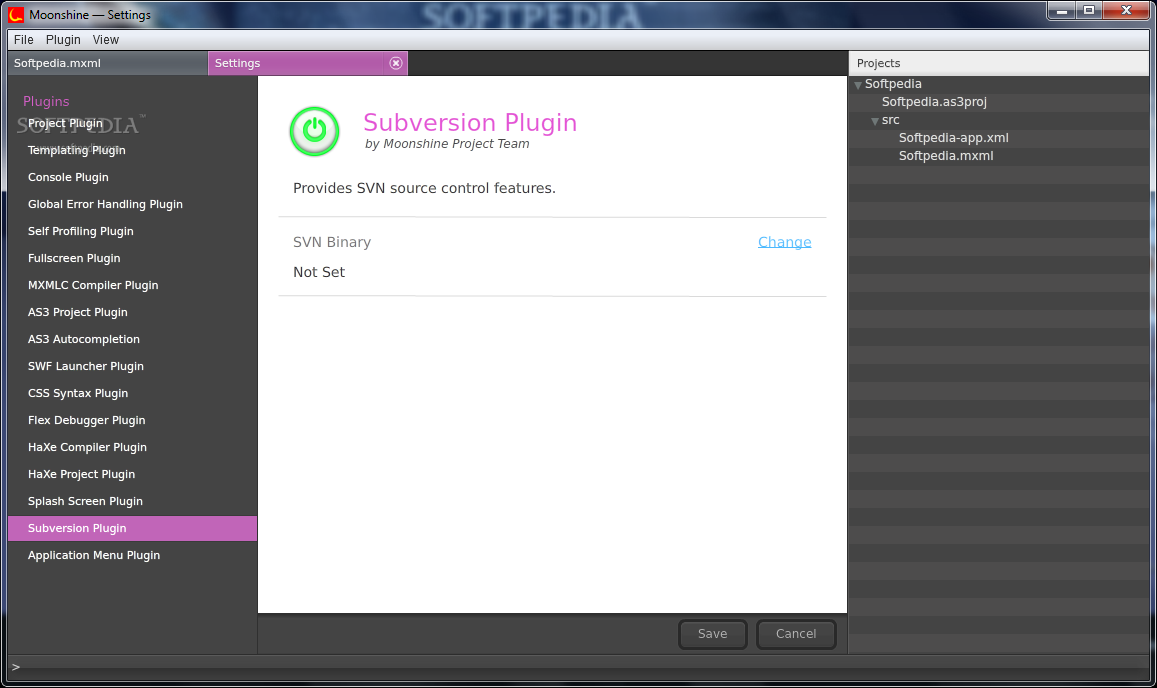The image size is (1157, 688).
Task: Choose AS3 Autocompletion entry
Action: (132, 340)
